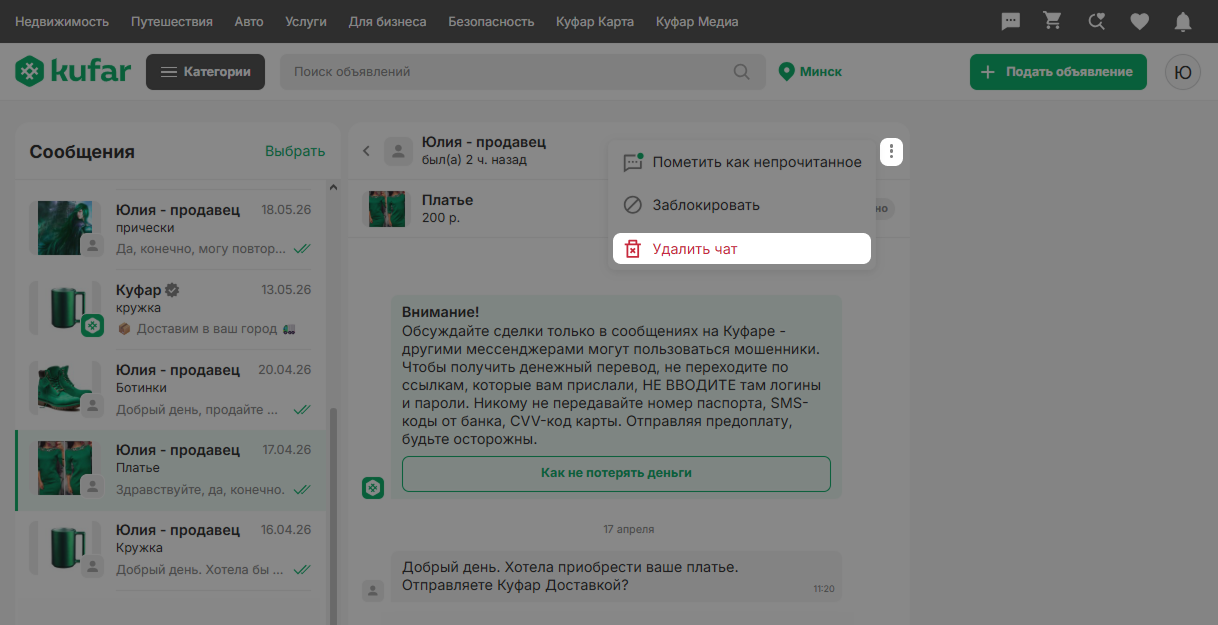Open notifications bell icon
Viewport: 1218px width, 625px height.
[x=1183, y=21]
